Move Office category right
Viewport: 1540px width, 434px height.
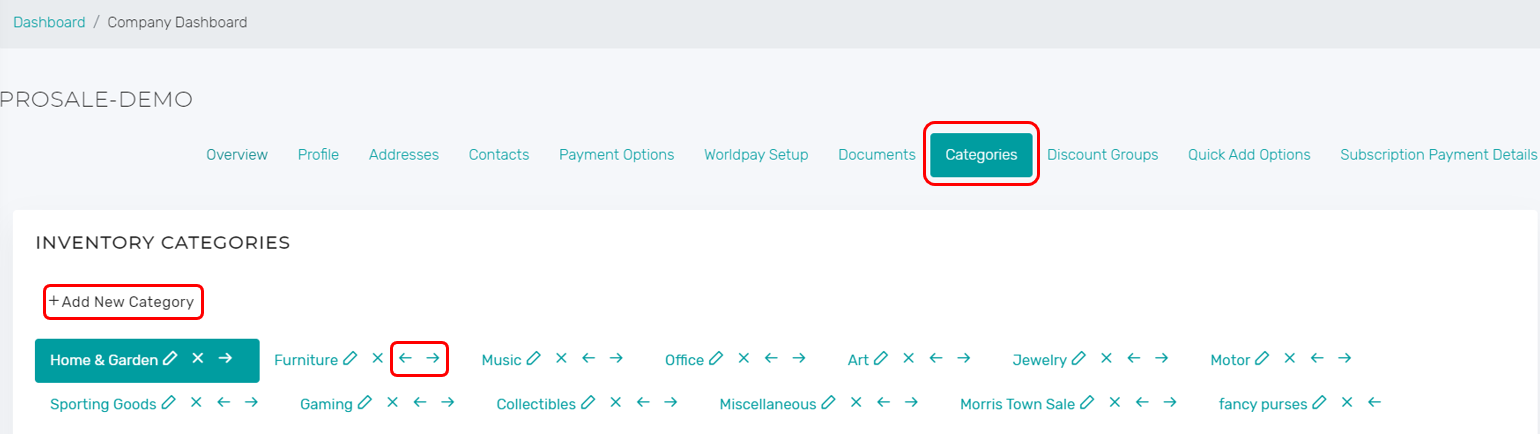pyautogui.click(x=798, y=358)
